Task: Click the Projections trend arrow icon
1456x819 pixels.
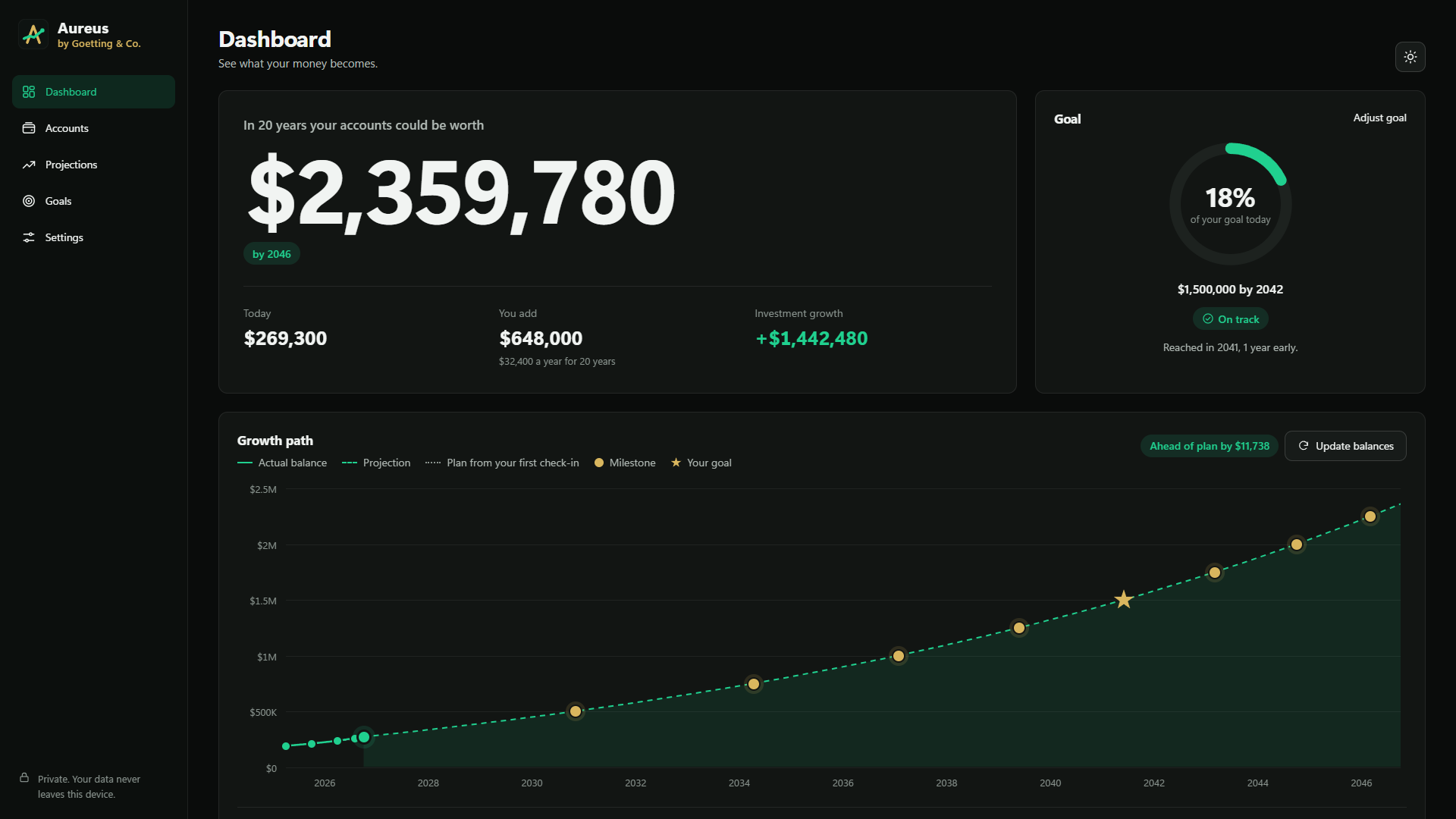Action: pos(29,165)
